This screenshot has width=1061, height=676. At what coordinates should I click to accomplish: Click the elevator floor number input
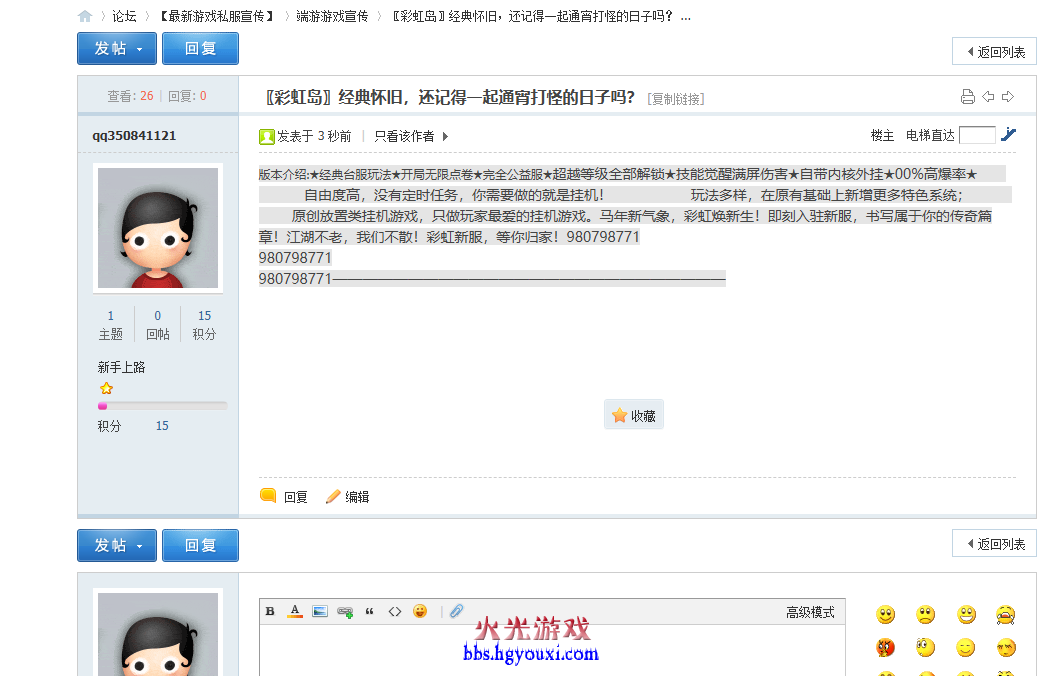pyautogui.click(x=977, y=135)
